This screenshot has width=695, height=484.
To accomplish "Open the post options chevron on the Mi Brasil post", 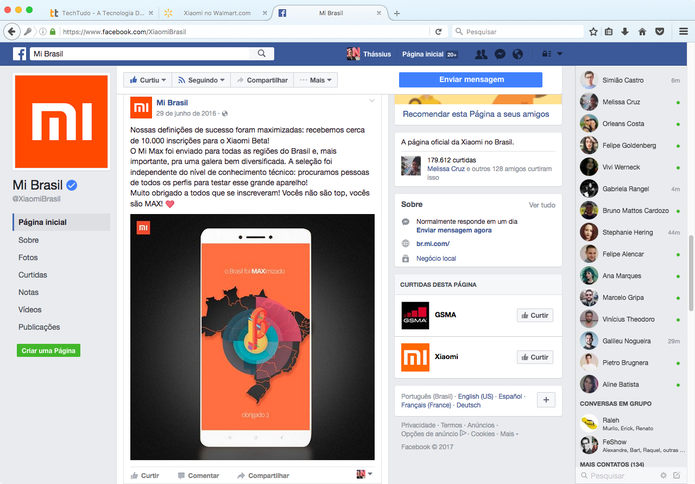I will (372, 101).
